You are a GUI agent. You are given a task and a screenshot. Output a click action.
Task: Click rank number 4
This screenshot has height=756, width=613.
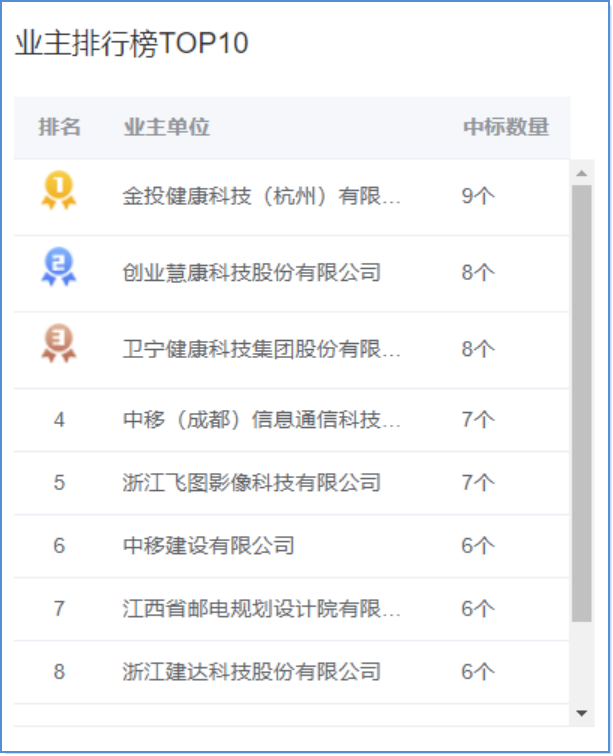coord(59,420)
